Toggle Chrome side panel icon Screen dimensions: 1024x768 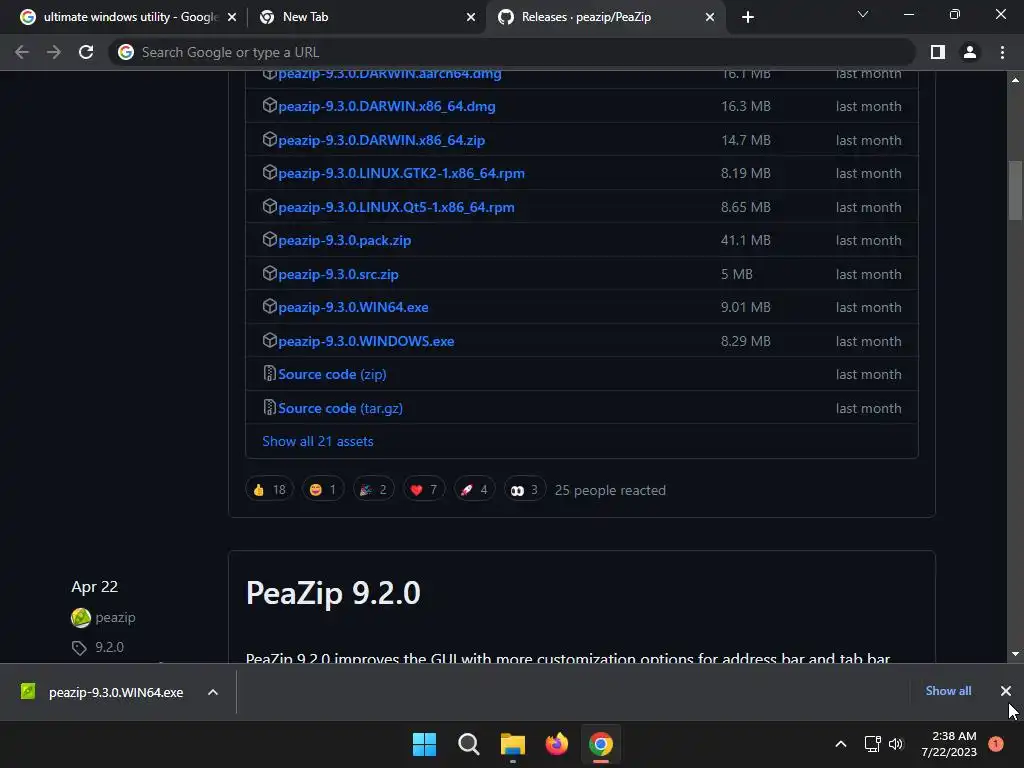pos(938,52)
